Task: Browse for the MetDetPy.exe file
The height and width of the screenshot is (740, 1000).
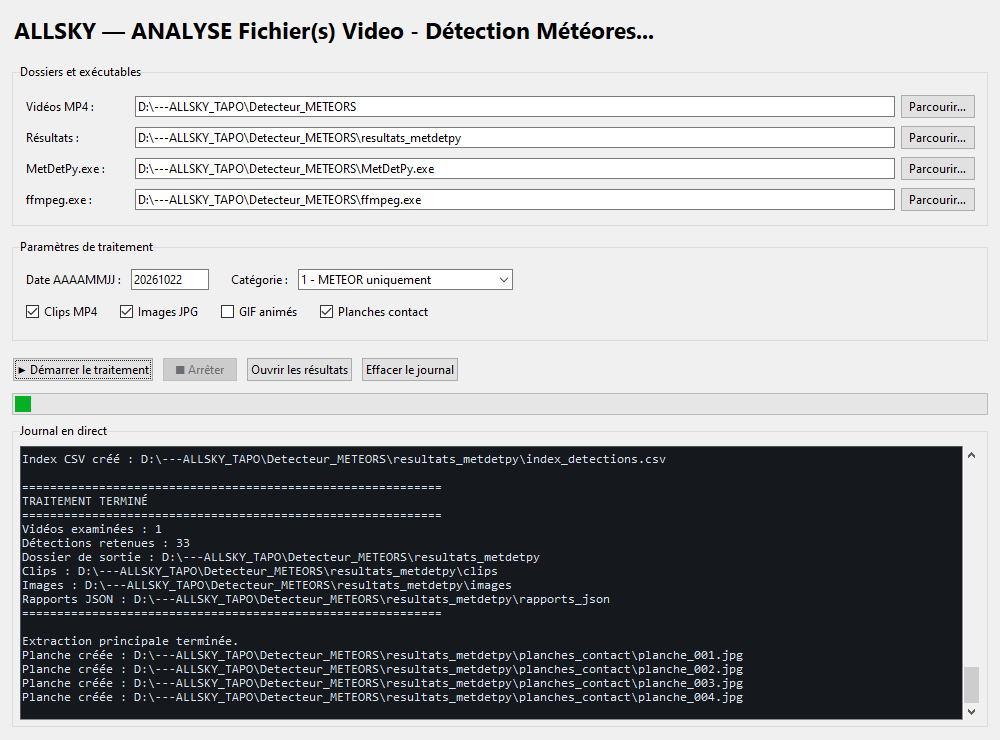Action: [x=938, y=169]
